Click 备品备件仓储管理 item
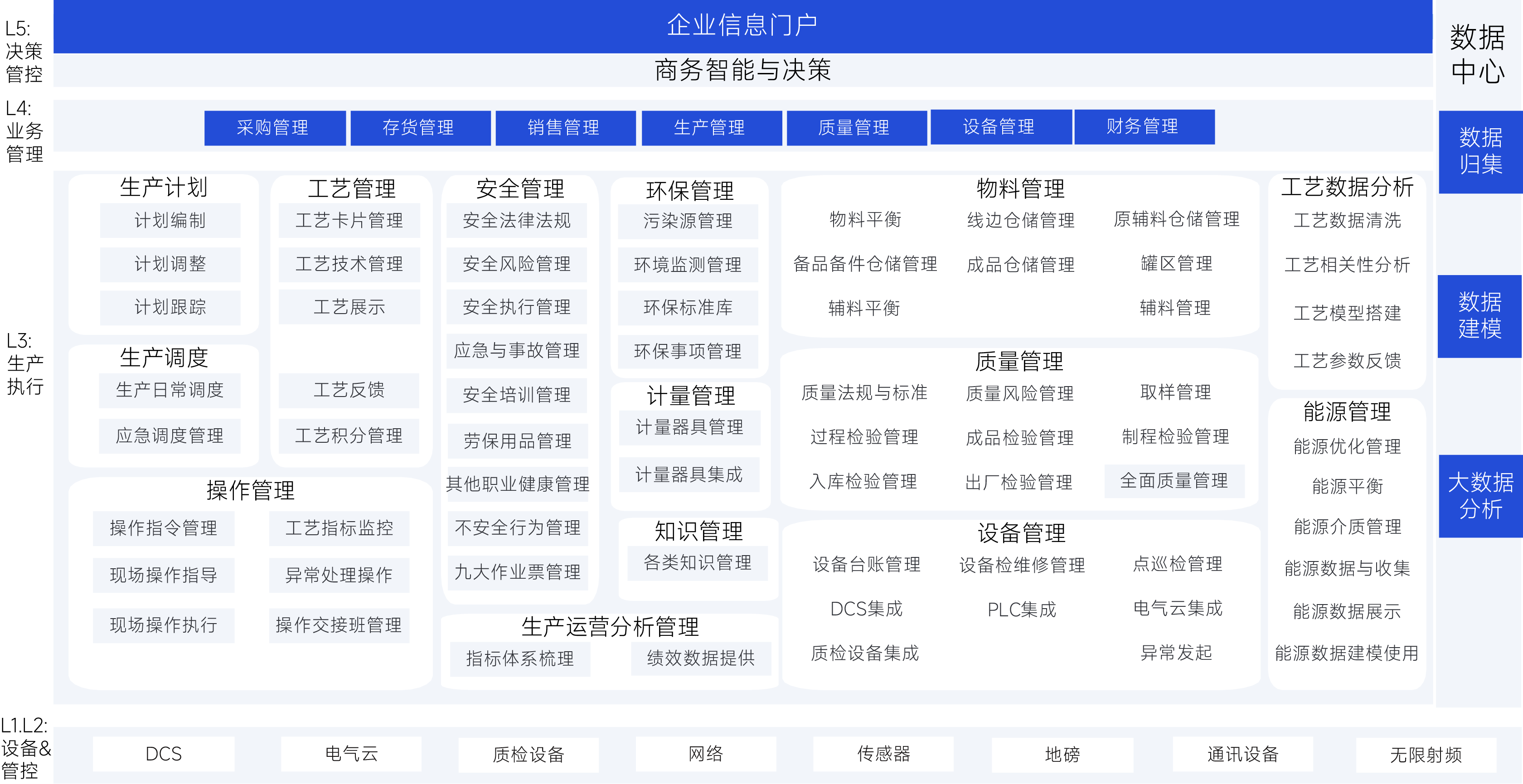This screenshot has height=784, width=1523. 866,264
